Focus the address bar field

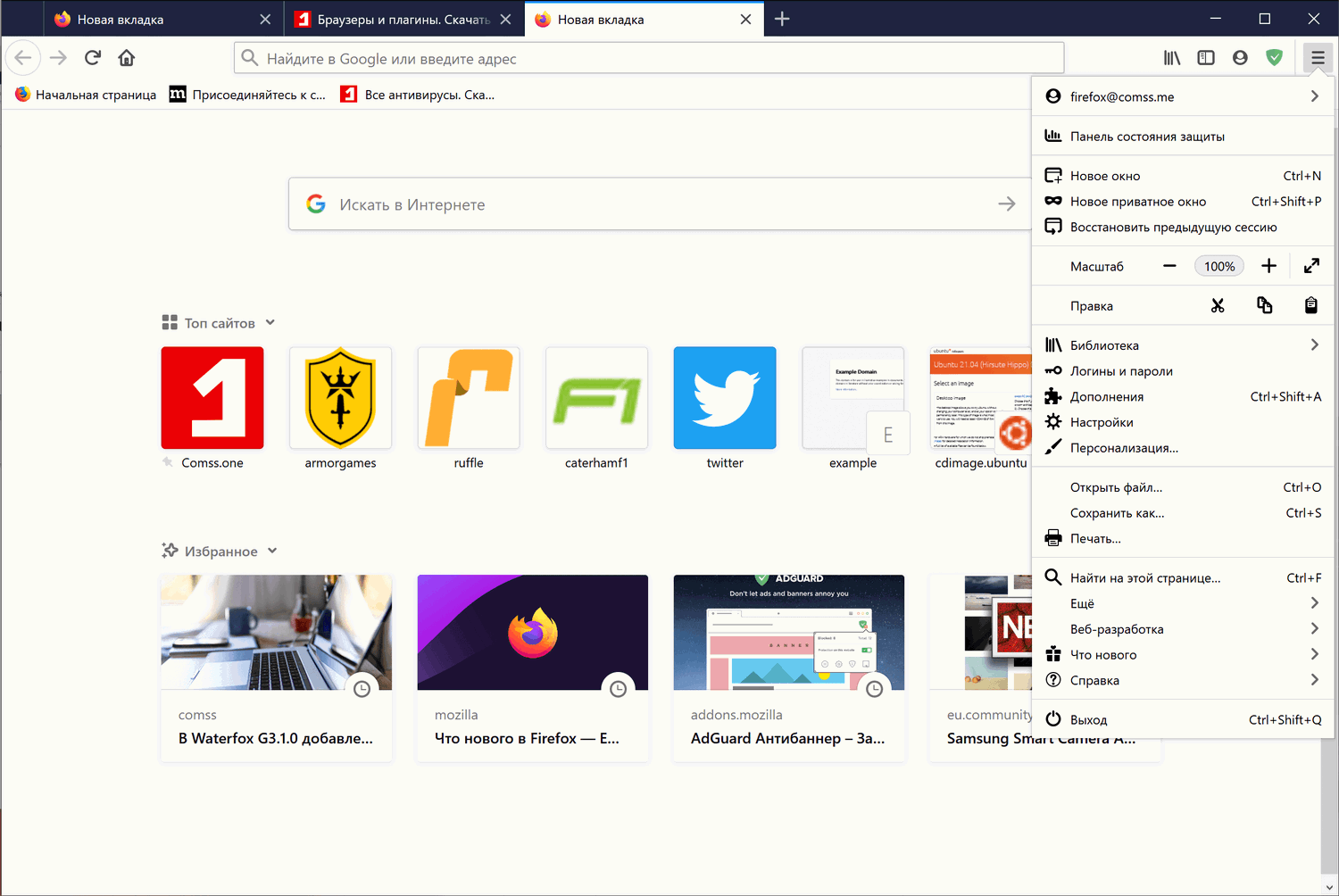point(649,58)
